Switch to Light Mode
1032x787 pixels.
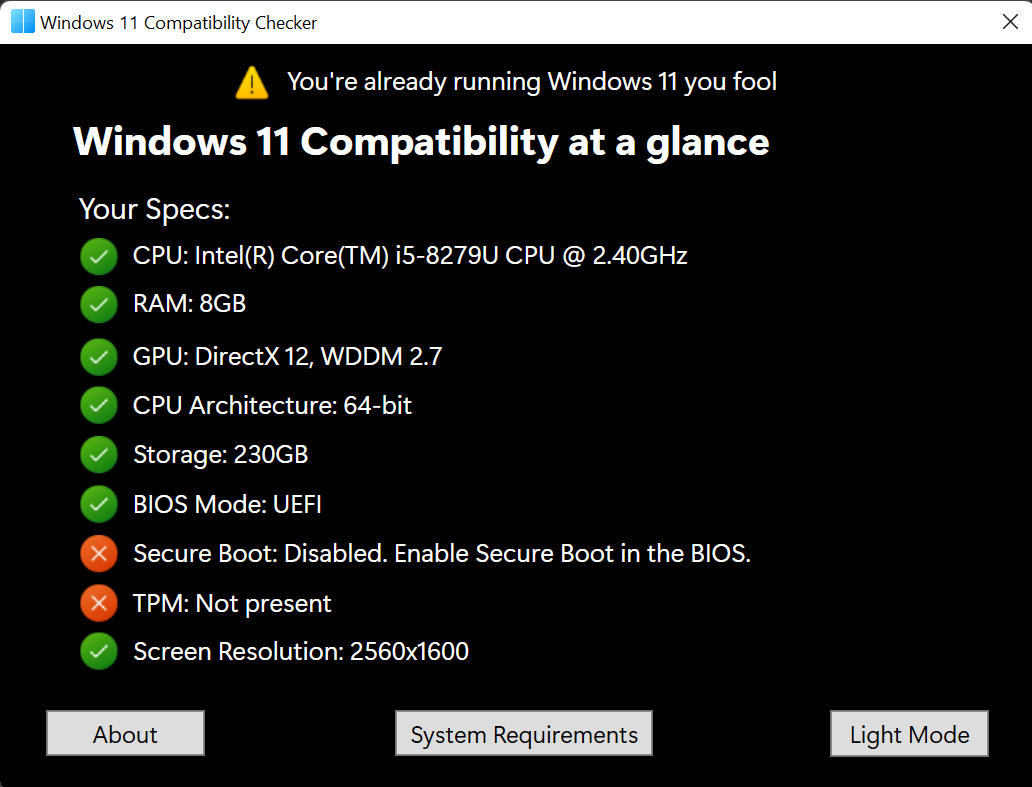[910, 734]
